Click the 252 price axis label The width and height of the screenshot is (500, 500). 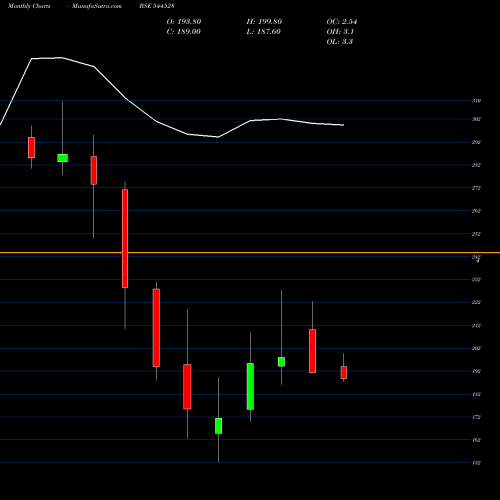476,234
